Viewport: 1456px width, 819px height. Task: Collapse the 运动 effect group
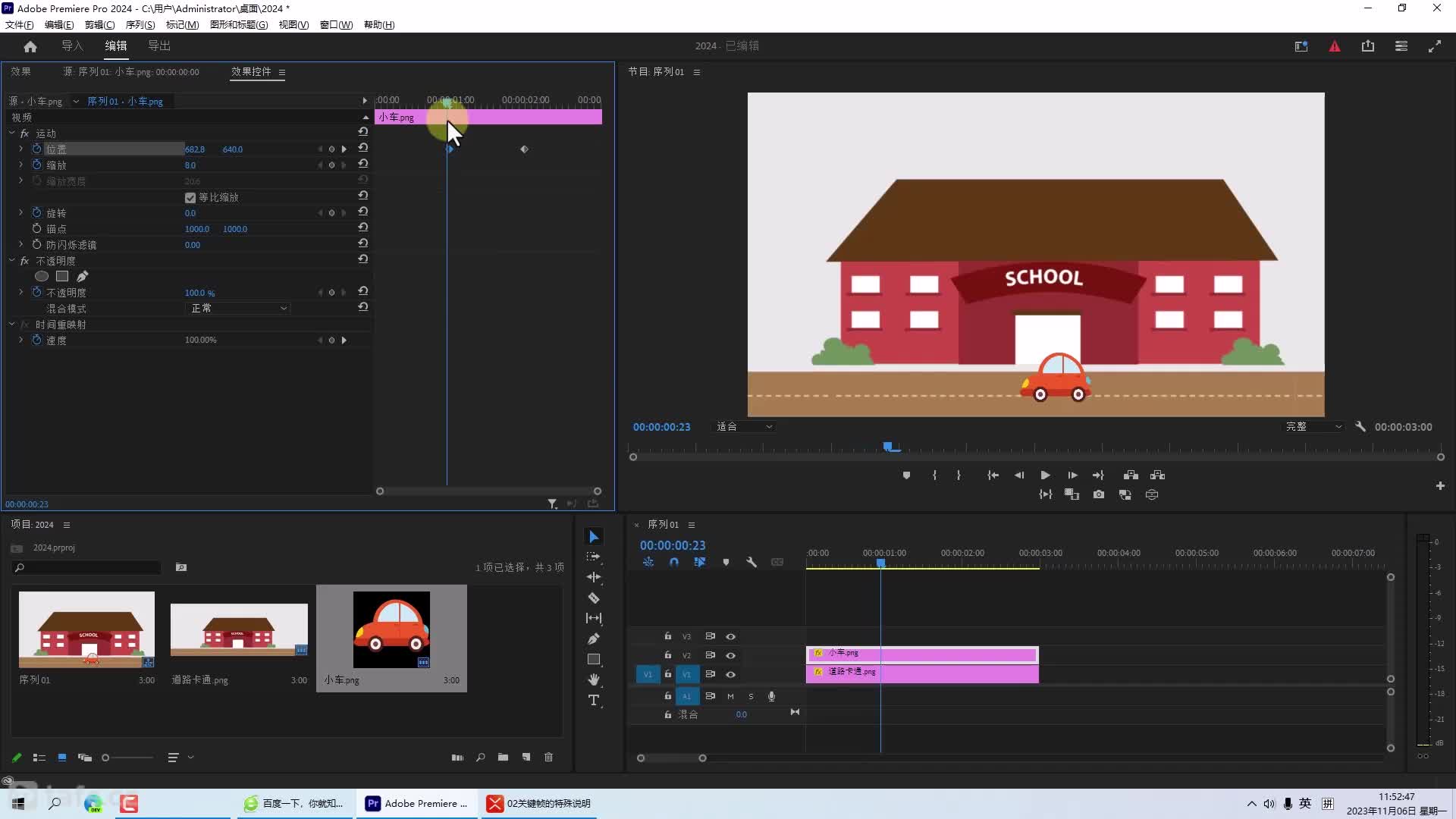[11, 133]
